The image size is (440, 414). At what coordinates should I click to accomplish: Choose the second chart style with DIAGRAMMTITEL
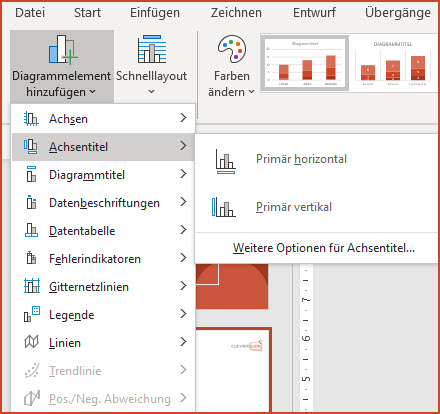(393, 63)
